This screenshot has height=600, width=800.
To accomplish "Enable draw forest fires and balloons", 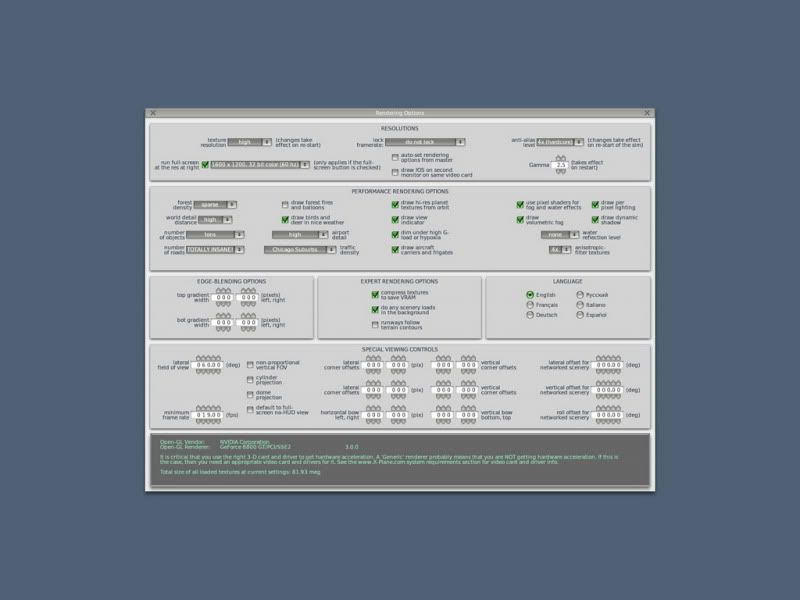I will tap(285, 205).
